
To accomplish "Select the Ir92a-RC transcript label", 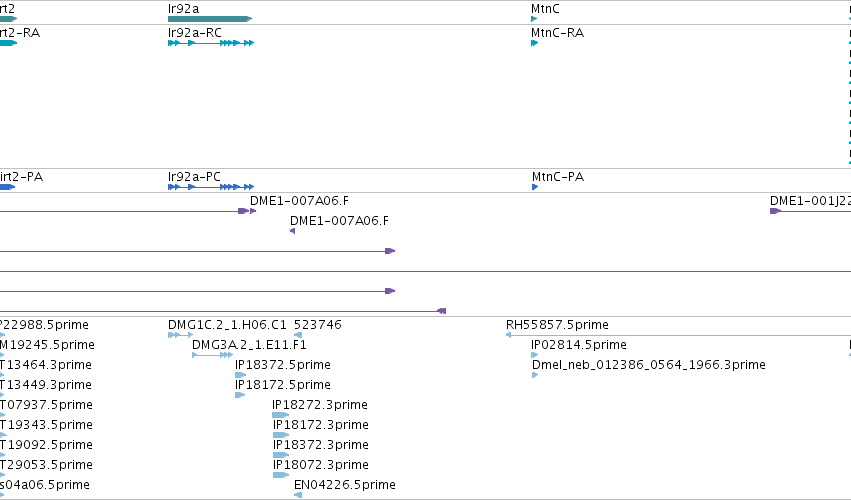I will point(195,33).
